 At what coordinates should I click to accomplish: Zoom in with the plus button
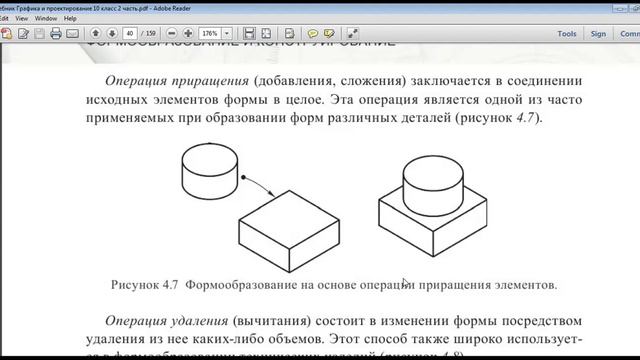(188, 33)
